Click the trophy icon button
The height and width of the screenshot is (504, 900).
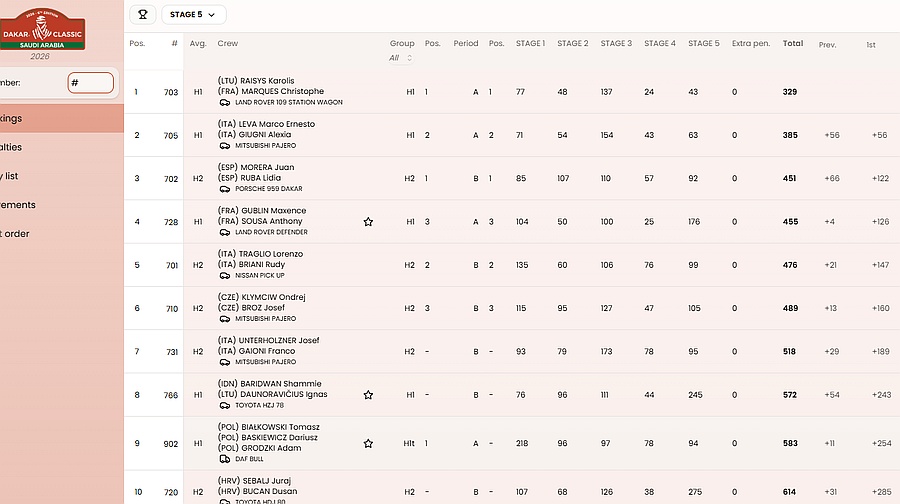(x=142, y=14)
